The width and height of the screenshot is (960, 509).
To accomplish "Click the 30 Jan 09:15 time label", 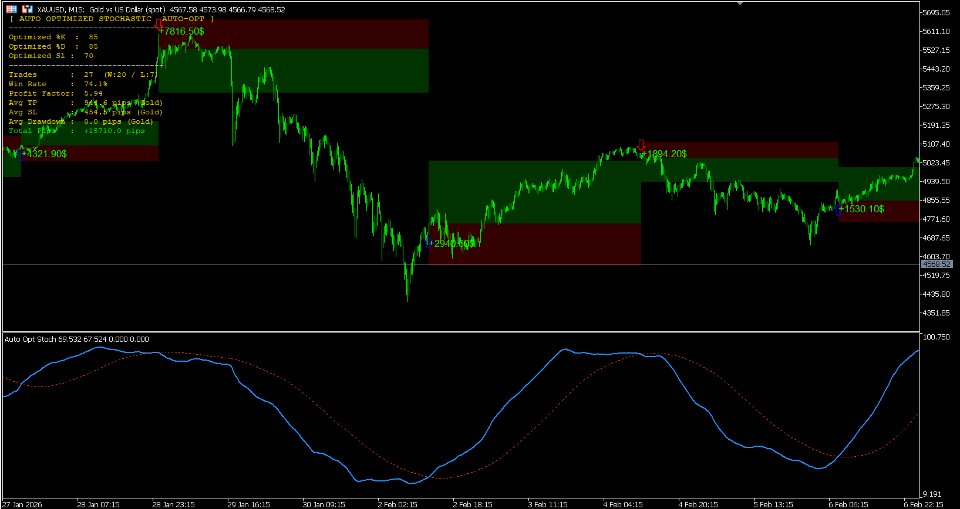I will coord(323,504).
